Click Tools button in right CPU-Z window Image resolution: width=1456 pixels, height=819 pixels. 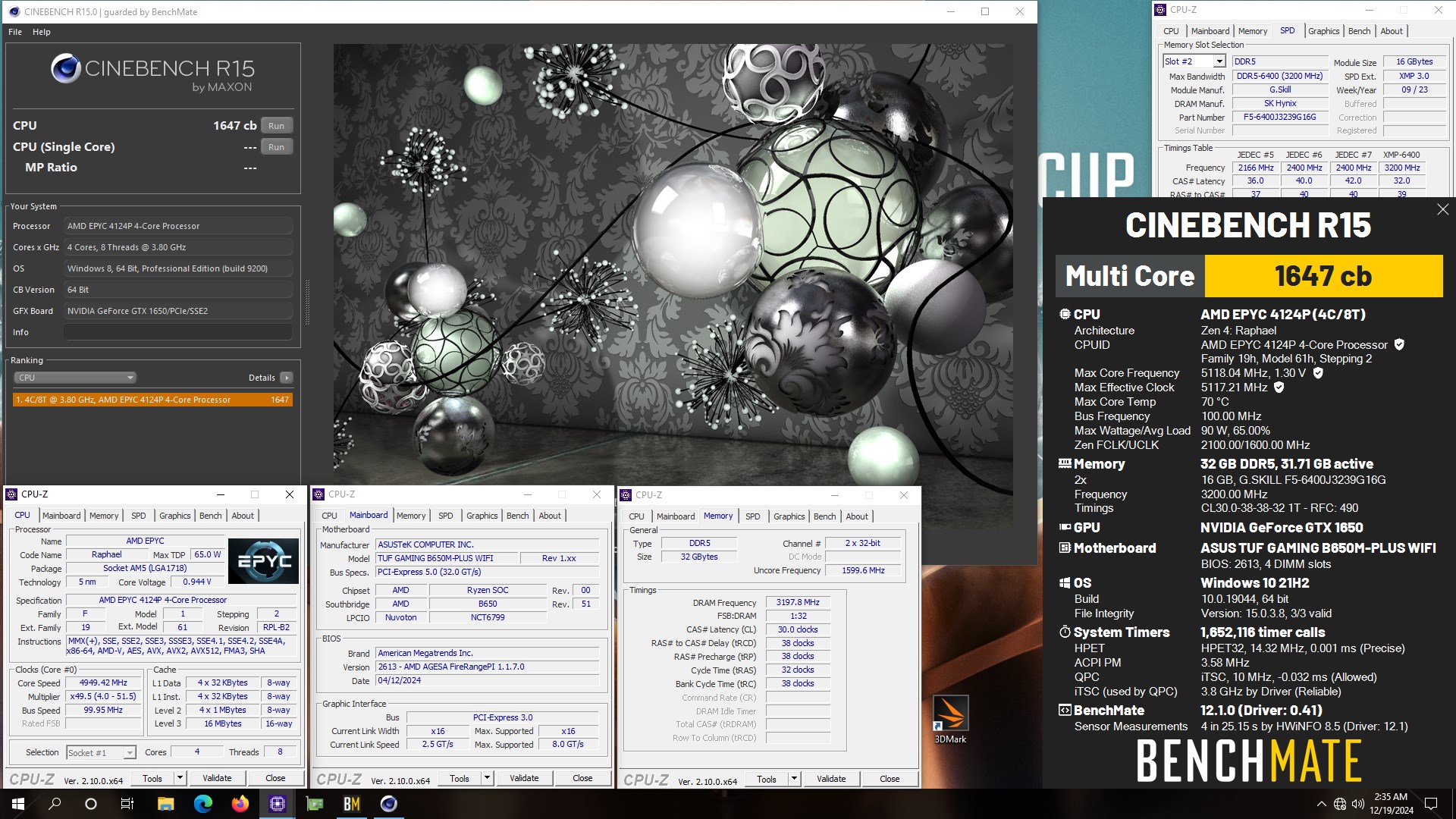pos(767,779)
